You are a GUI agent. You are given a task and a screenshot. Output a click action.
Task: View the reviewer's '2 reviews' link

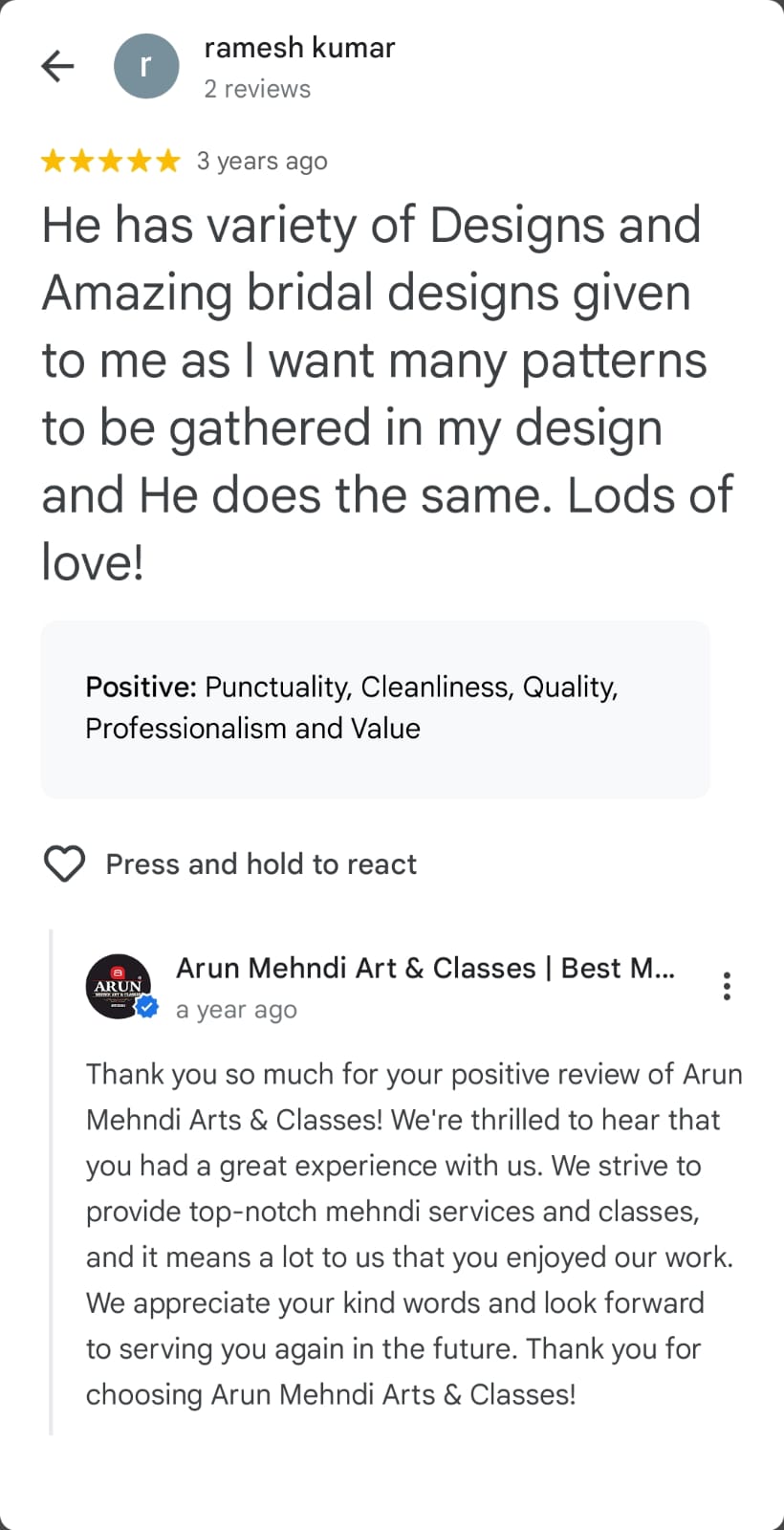(x=257, y=89)
